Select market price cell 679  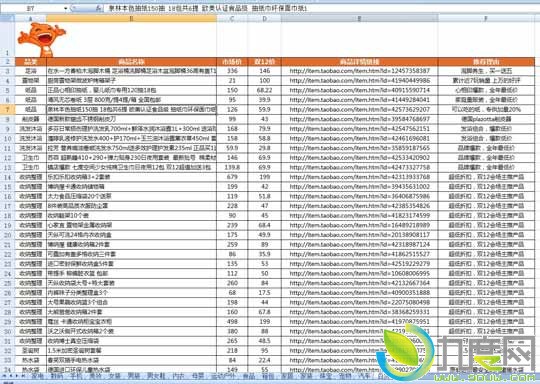pyautogui.click(x=232, y=177)
